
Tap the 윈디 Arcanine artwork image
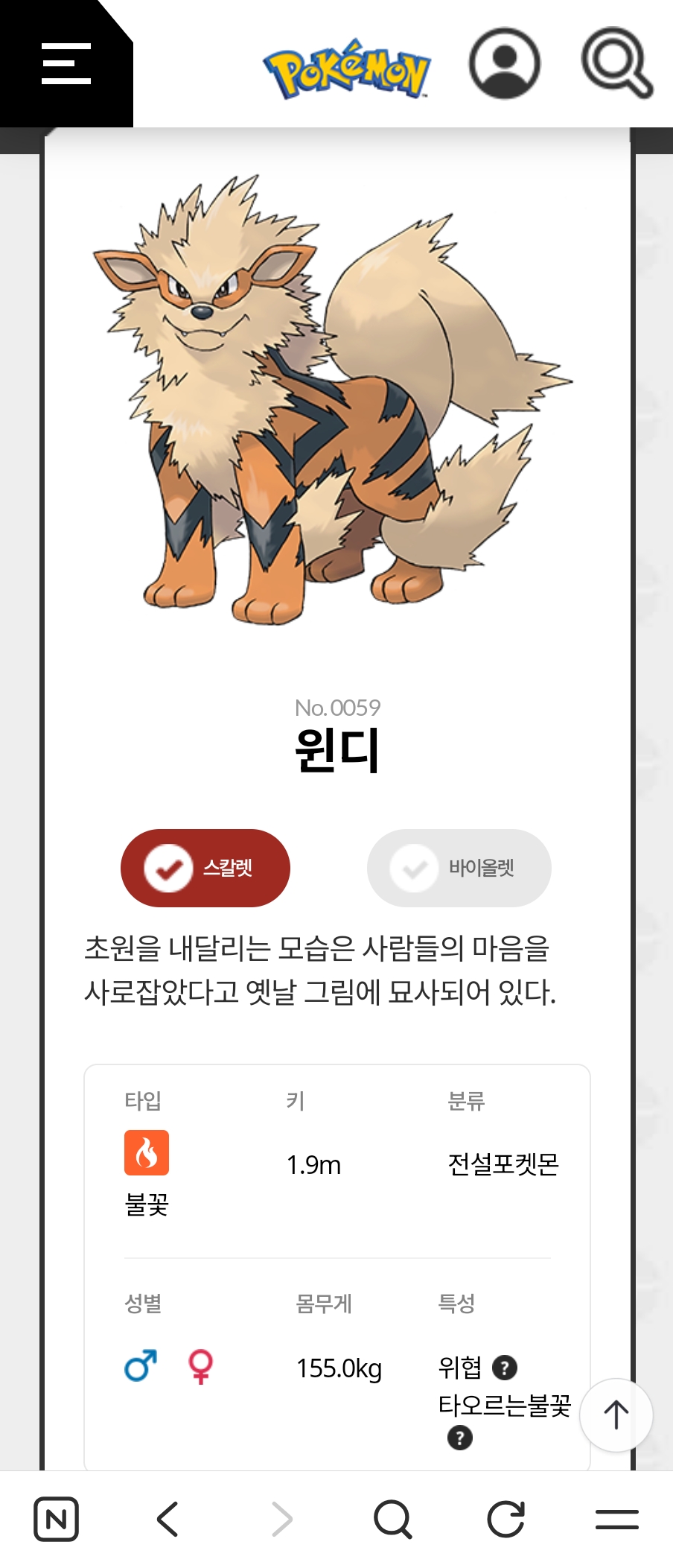[x=331, y=400]
